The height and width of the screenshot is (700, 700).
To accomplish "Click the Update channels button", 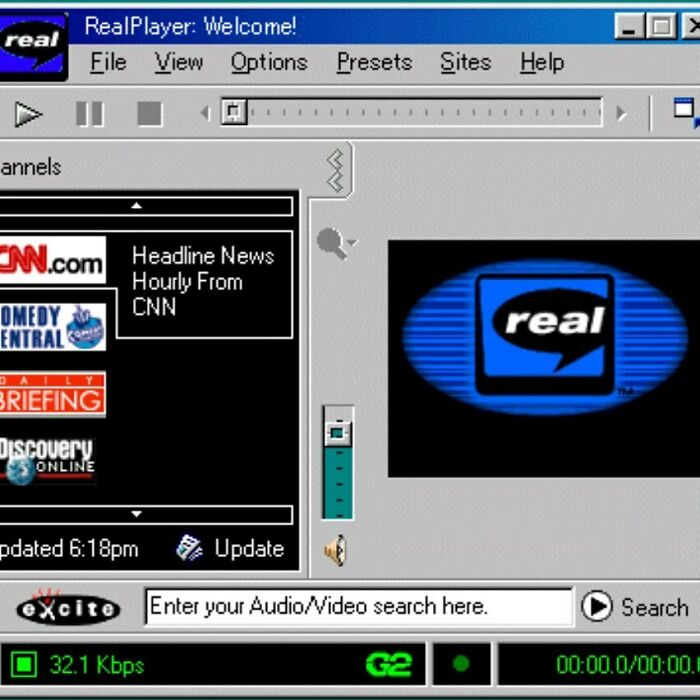I will [230, 548].
